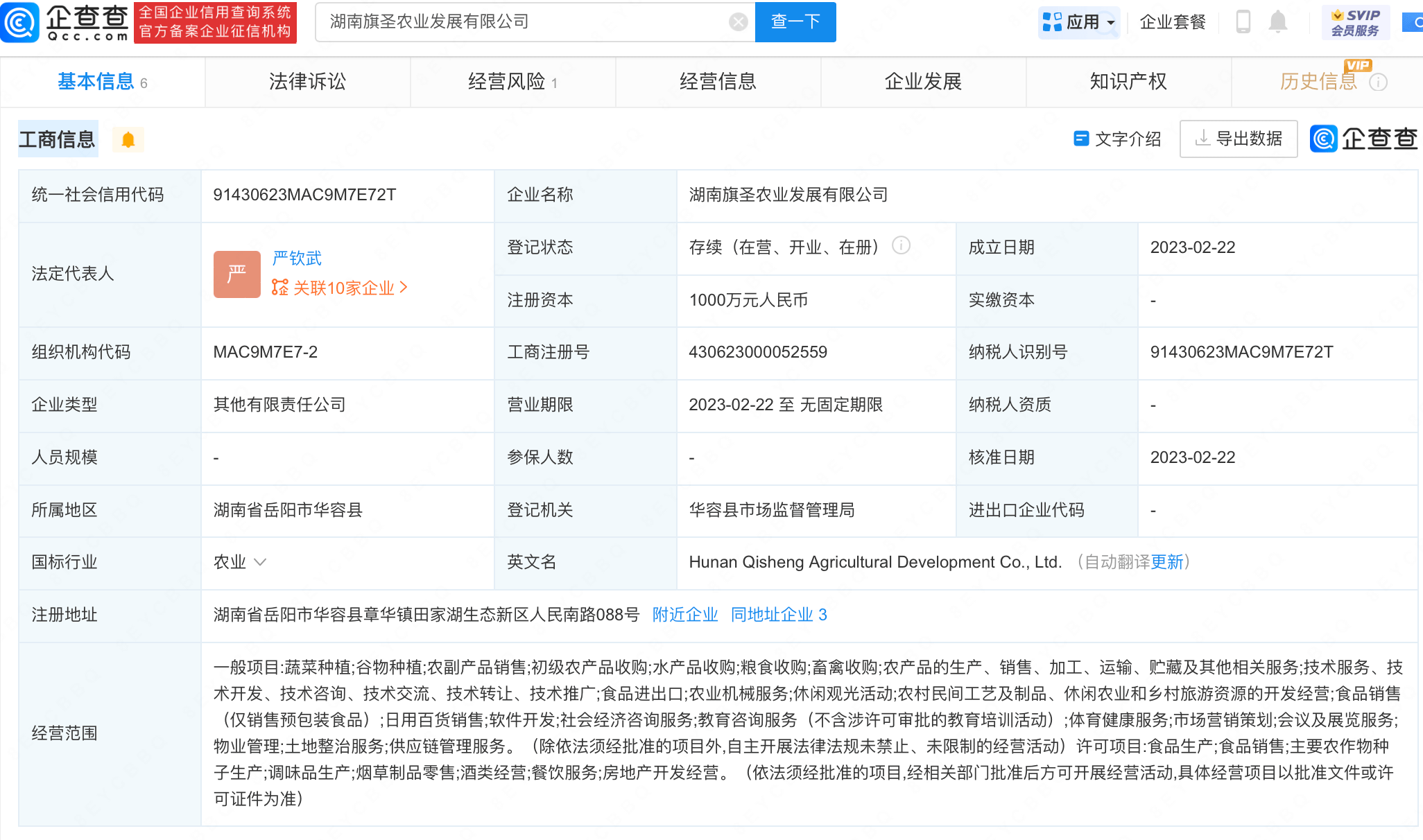Select status text 存续（在营、开业、在册）
Image resolution: width=1423 pixels, height=840 pixels.
pyautogui.click(x=784, y=247)
